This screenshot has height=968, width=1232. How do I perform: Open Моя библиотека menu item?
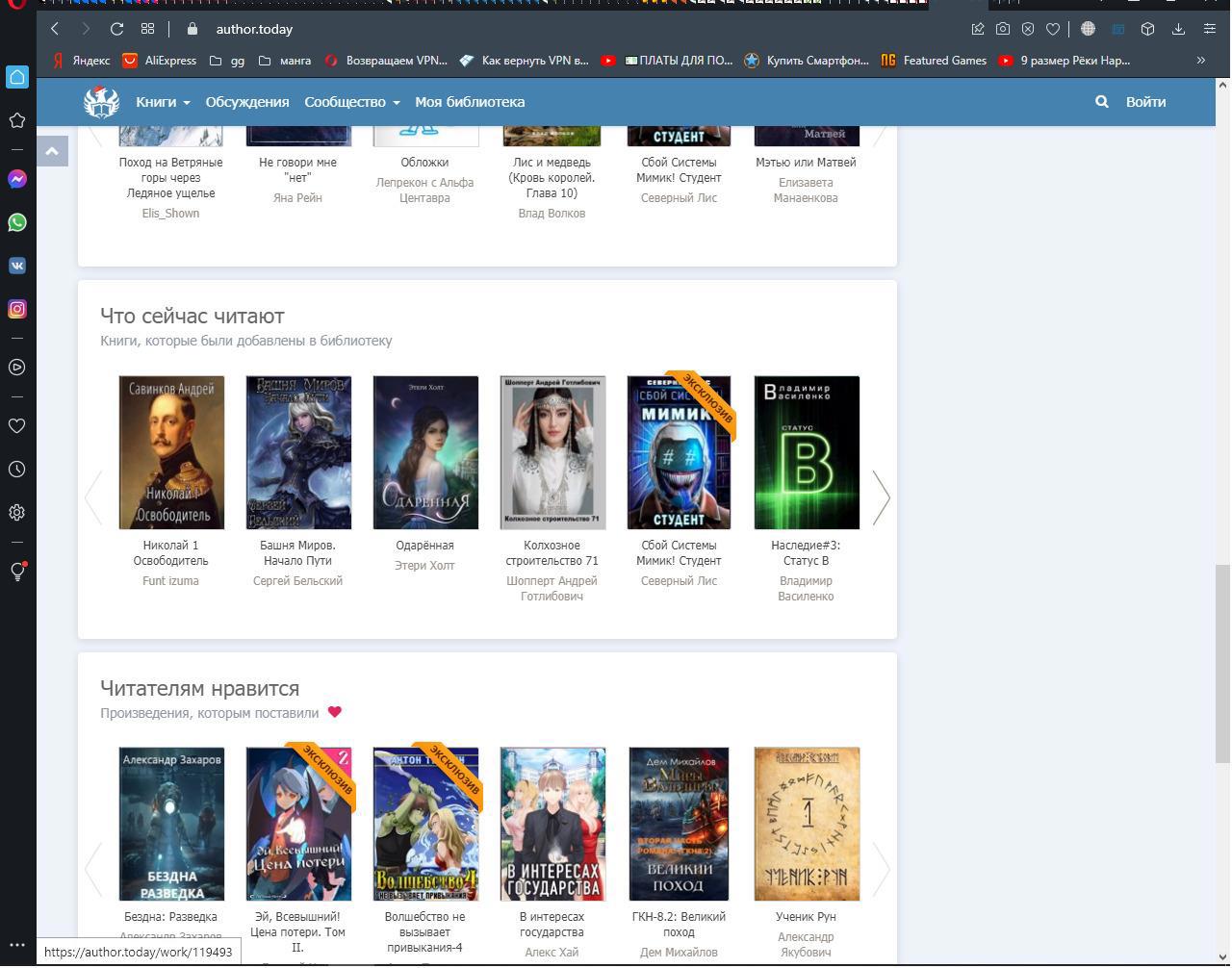[470, 102]
